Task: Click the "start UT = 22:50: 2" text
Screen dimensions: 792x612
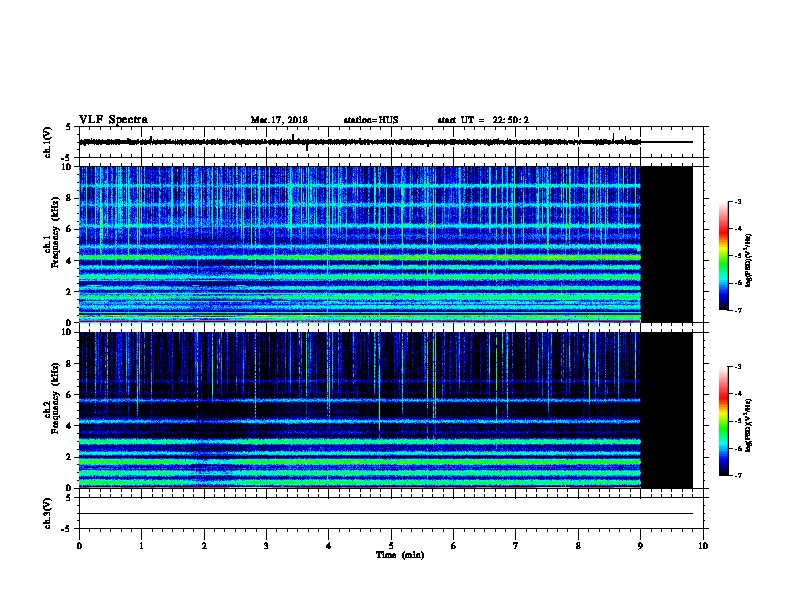Action: (x=483, y=120)
